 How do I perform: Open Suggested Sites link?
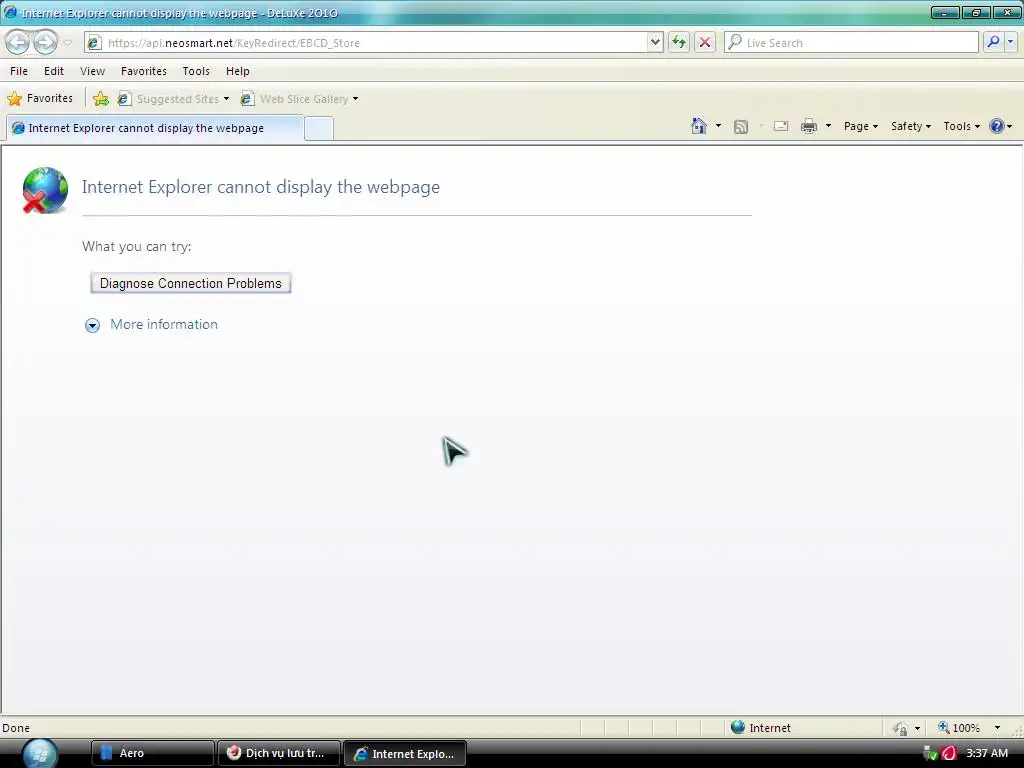pos(173,99)
